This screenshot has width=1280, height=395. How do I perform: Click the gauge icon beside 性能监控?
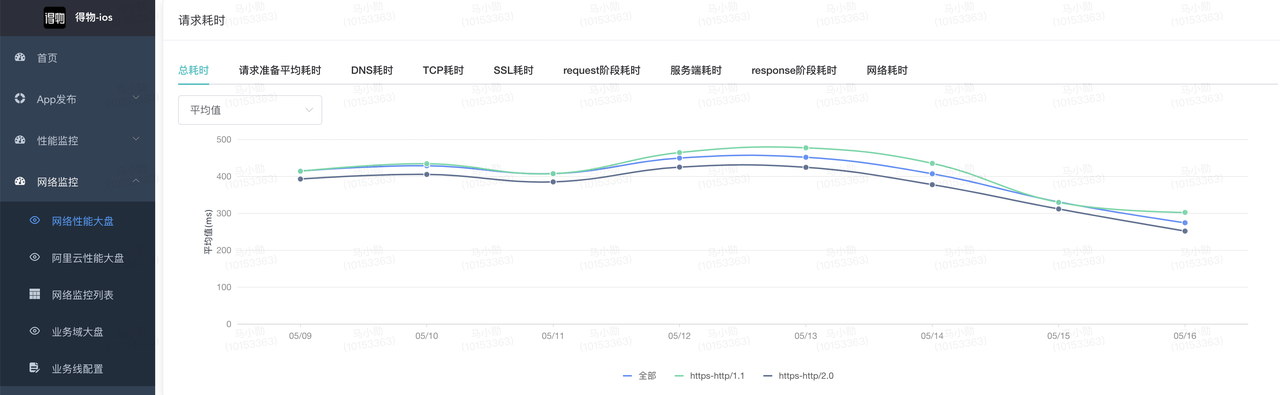20,140
